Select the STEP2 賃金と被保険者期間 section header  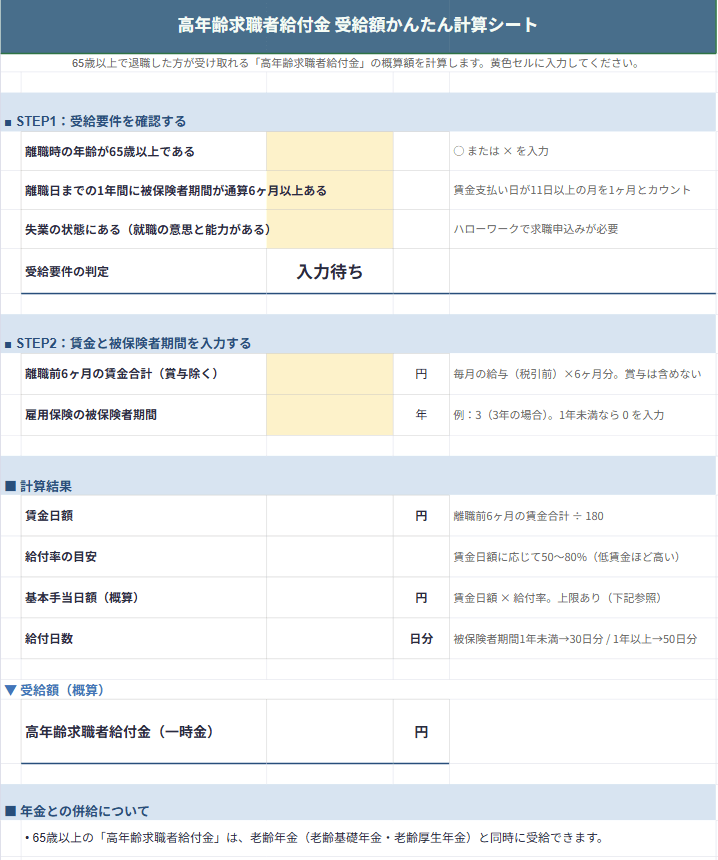tap(134, 343)
